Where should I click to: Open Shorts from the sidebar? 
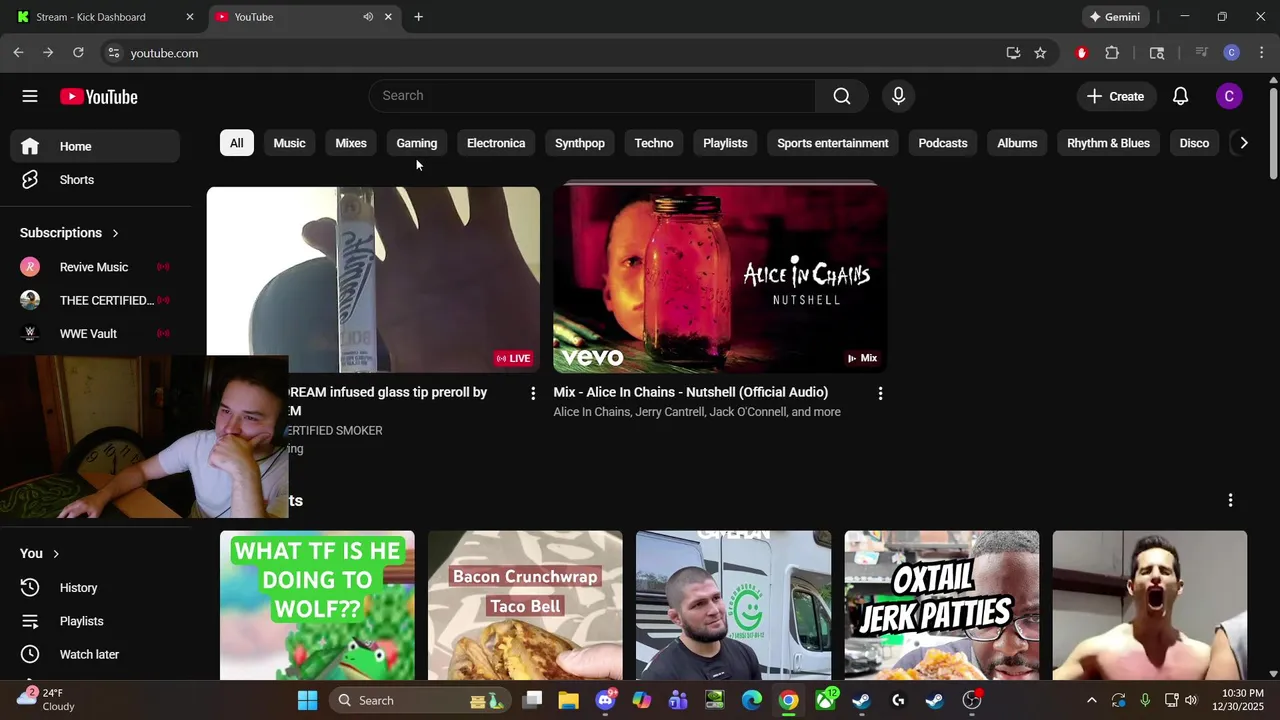tap(96, 180)
